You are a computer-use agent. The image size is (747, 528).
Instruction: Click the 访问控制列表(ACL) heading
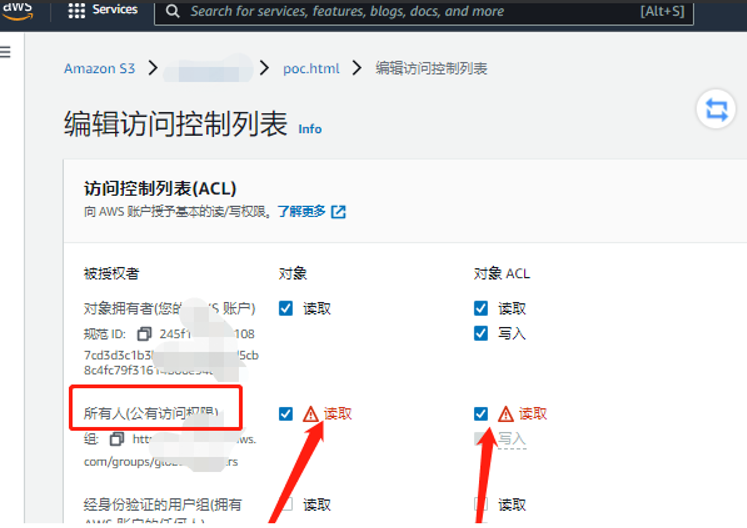(160, 189)
